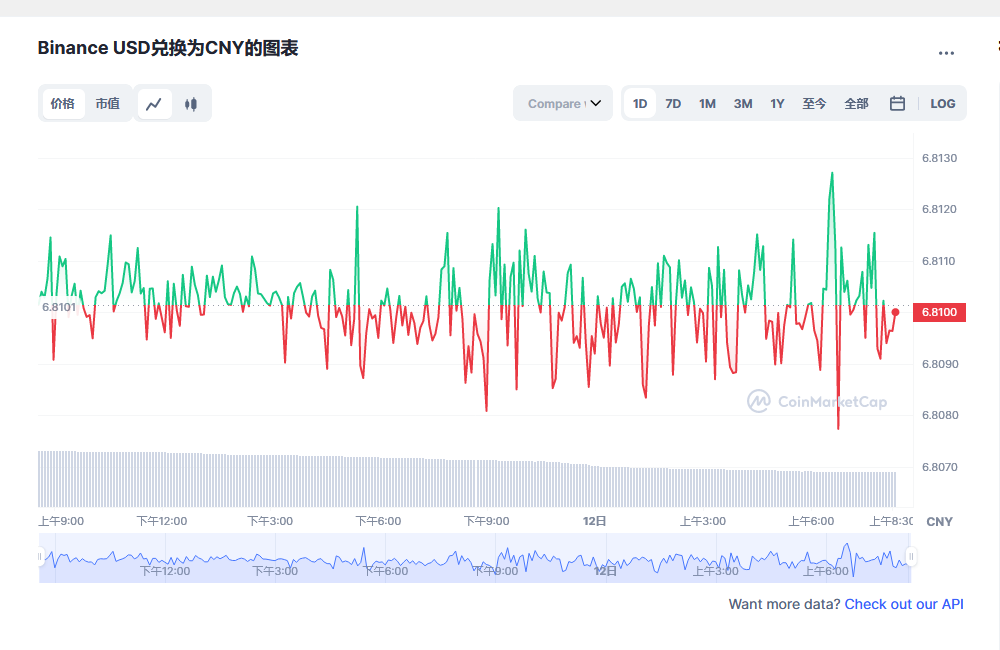This screenshot has height=650, width=1000.
Task: Switch to line chart view
Action: pos(154,103)
